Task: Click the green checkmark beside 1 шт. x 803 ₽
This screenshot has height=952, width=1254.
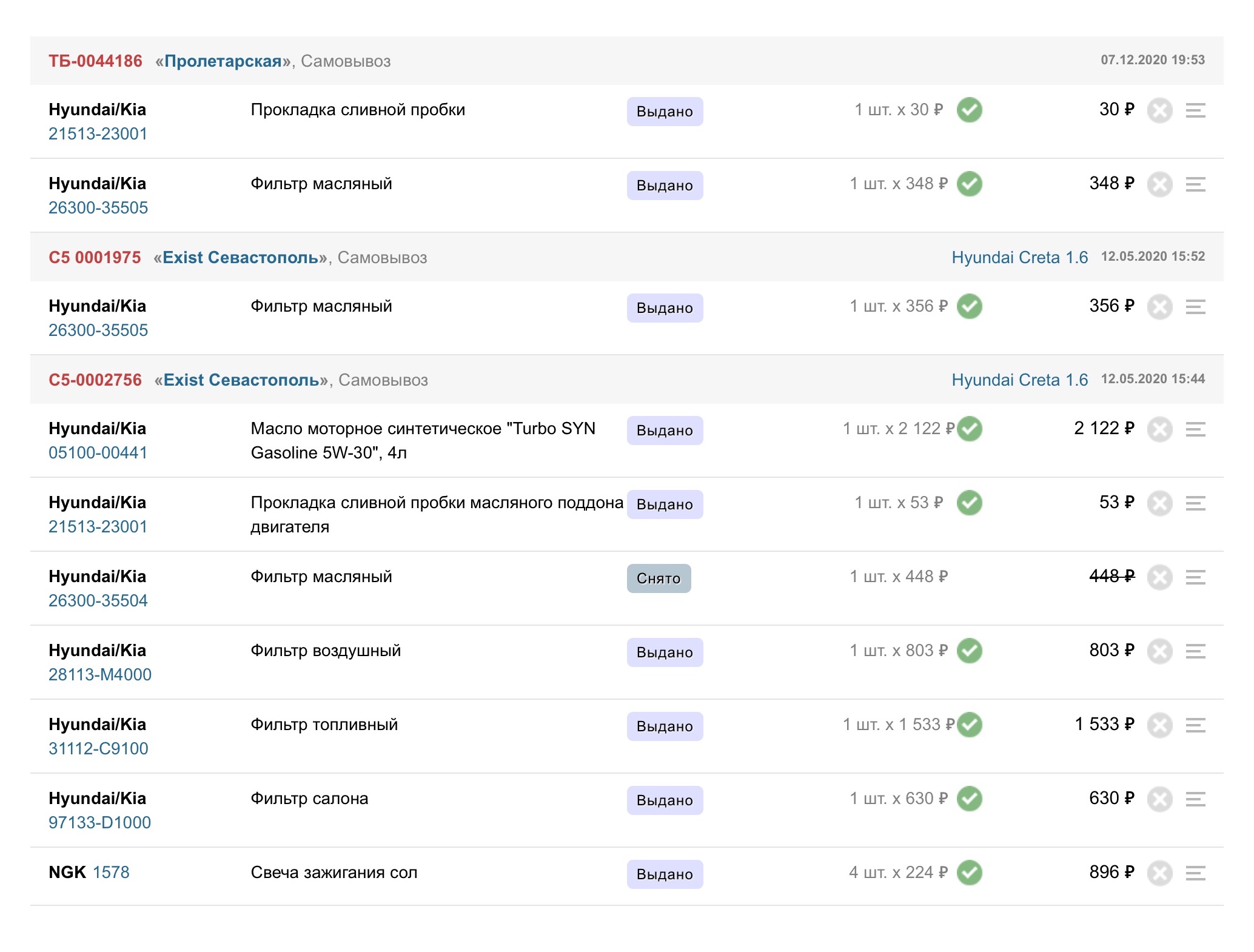Action: (970, 651)
